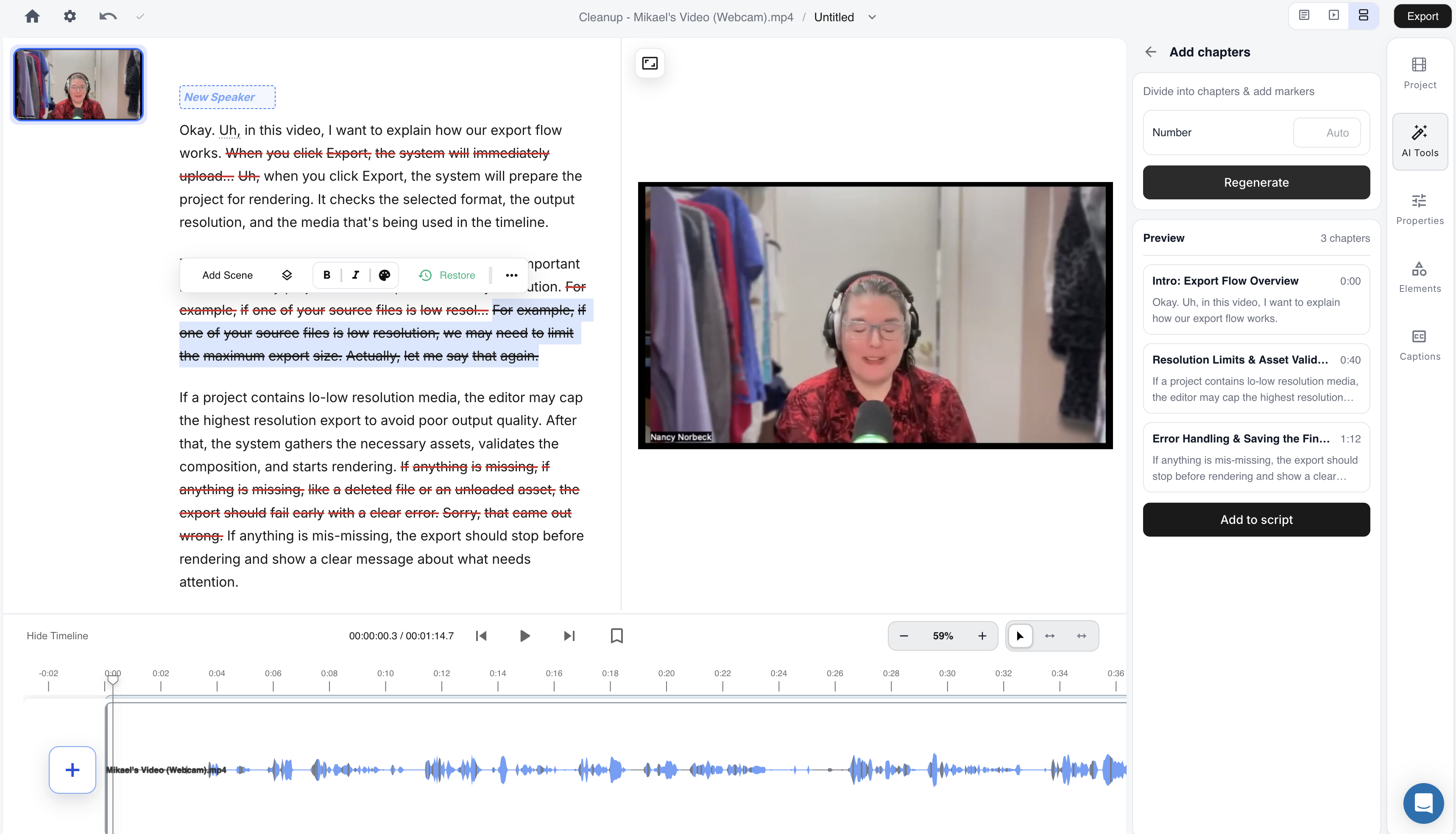The image size is (1456, 834).
Task: Toggle the preview fullscreen icon
Action: click(x=650, y=64)
